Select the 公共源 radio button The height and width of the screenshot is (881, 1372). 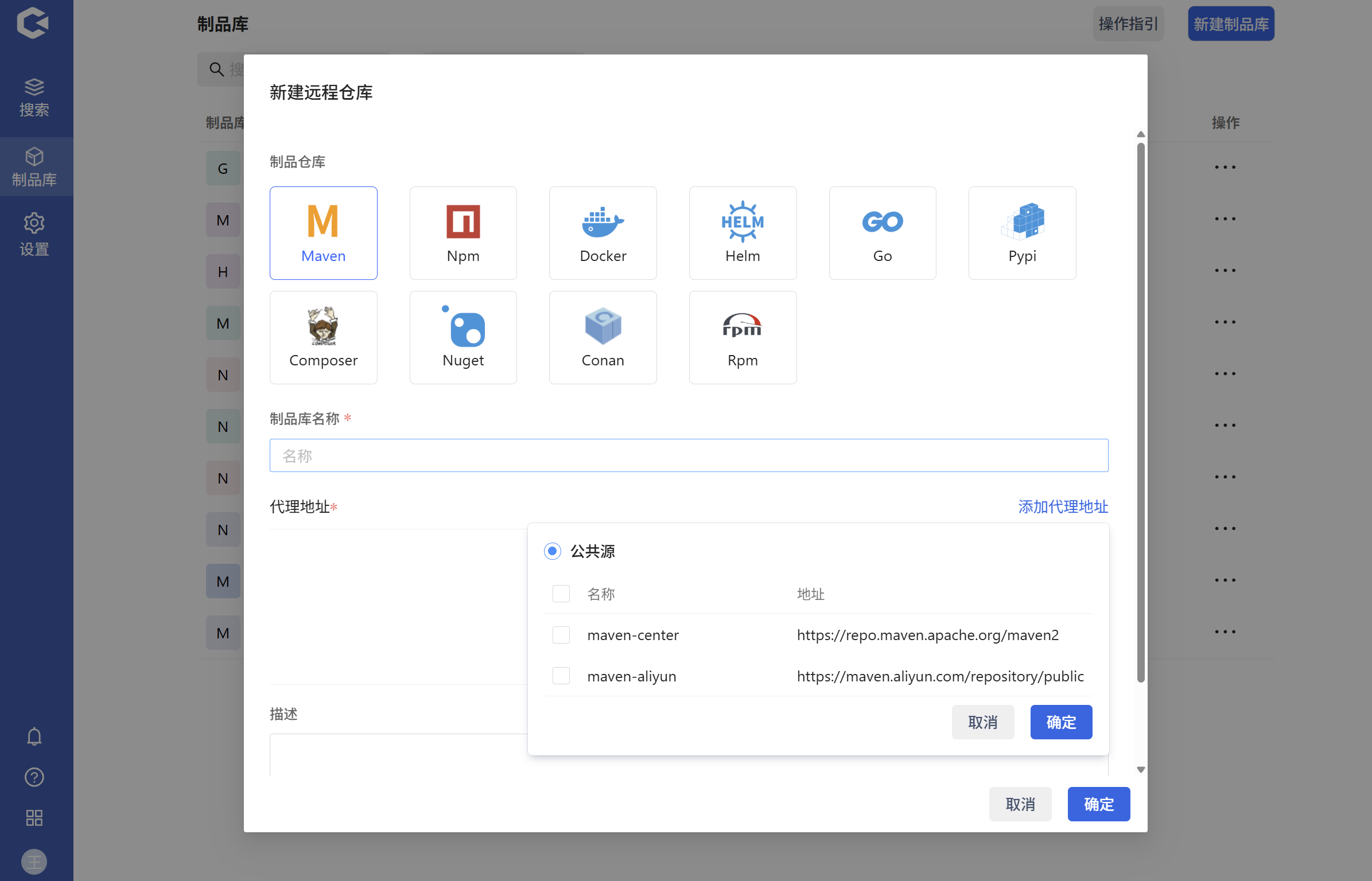tap(552, 551)
